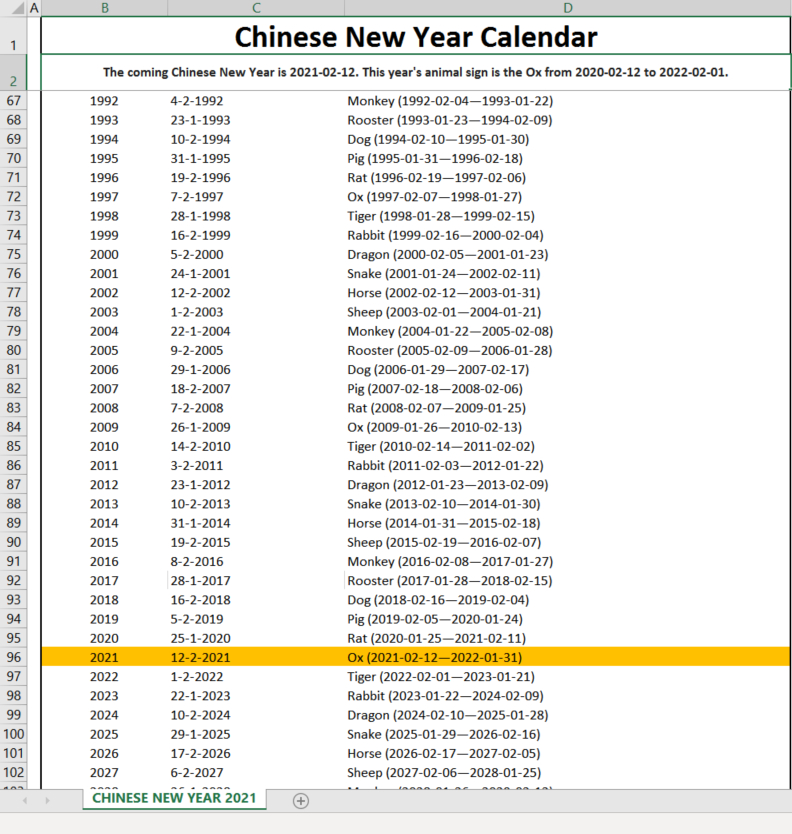Select cell Ox (2021-02-12—2022-01-31)
This screenshot has width=792, height=834.
click(568, 657)
